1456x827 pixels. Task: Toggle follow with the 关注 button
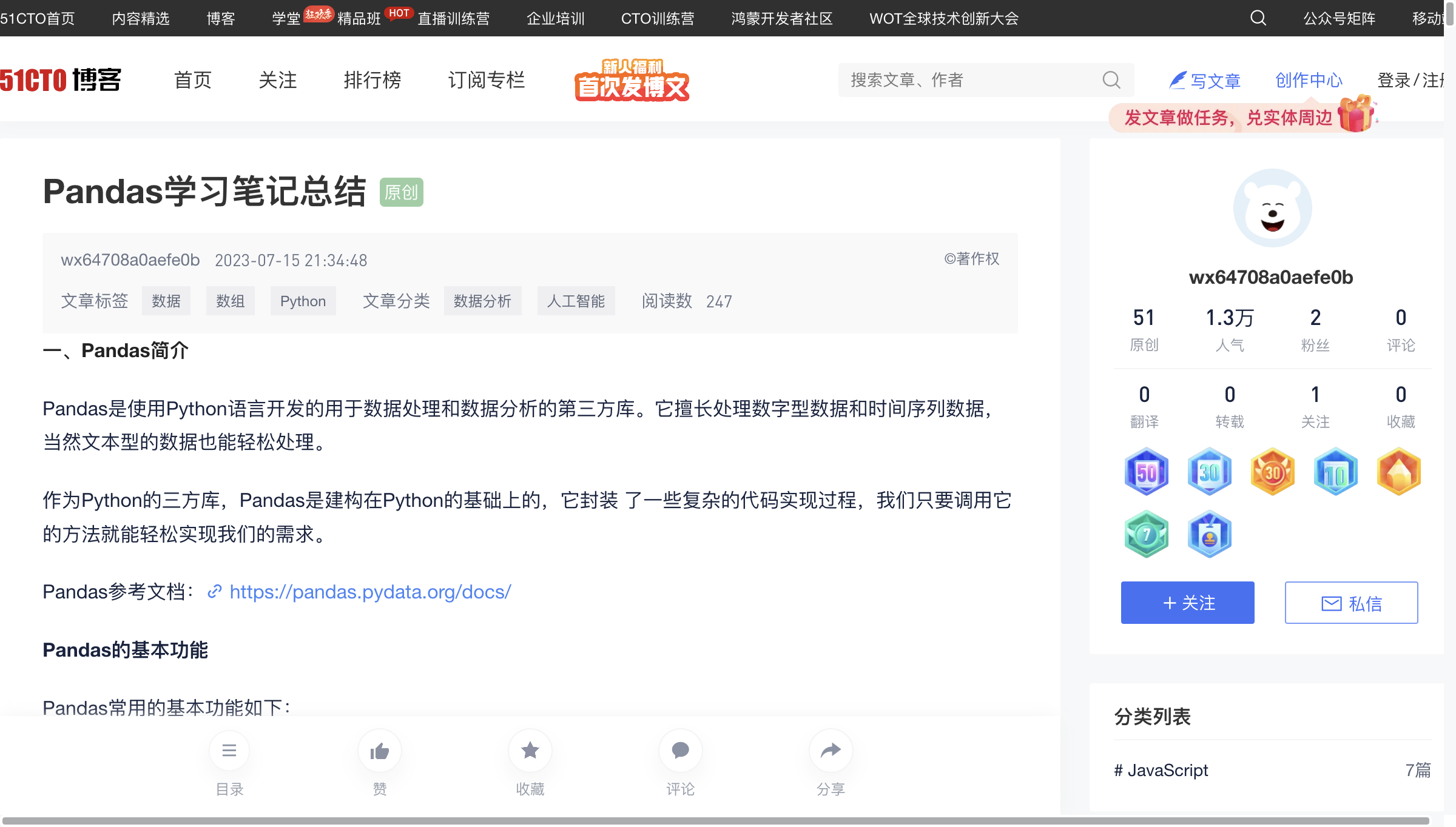pos(1187,603)
